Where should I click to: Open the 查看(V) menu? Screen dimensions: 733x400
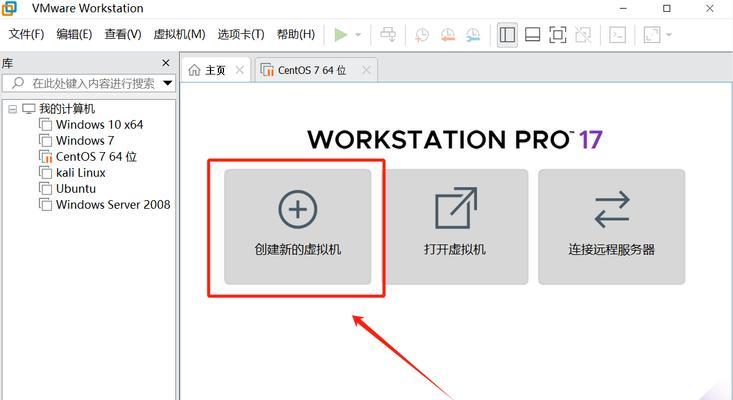[x=122, y=34]
